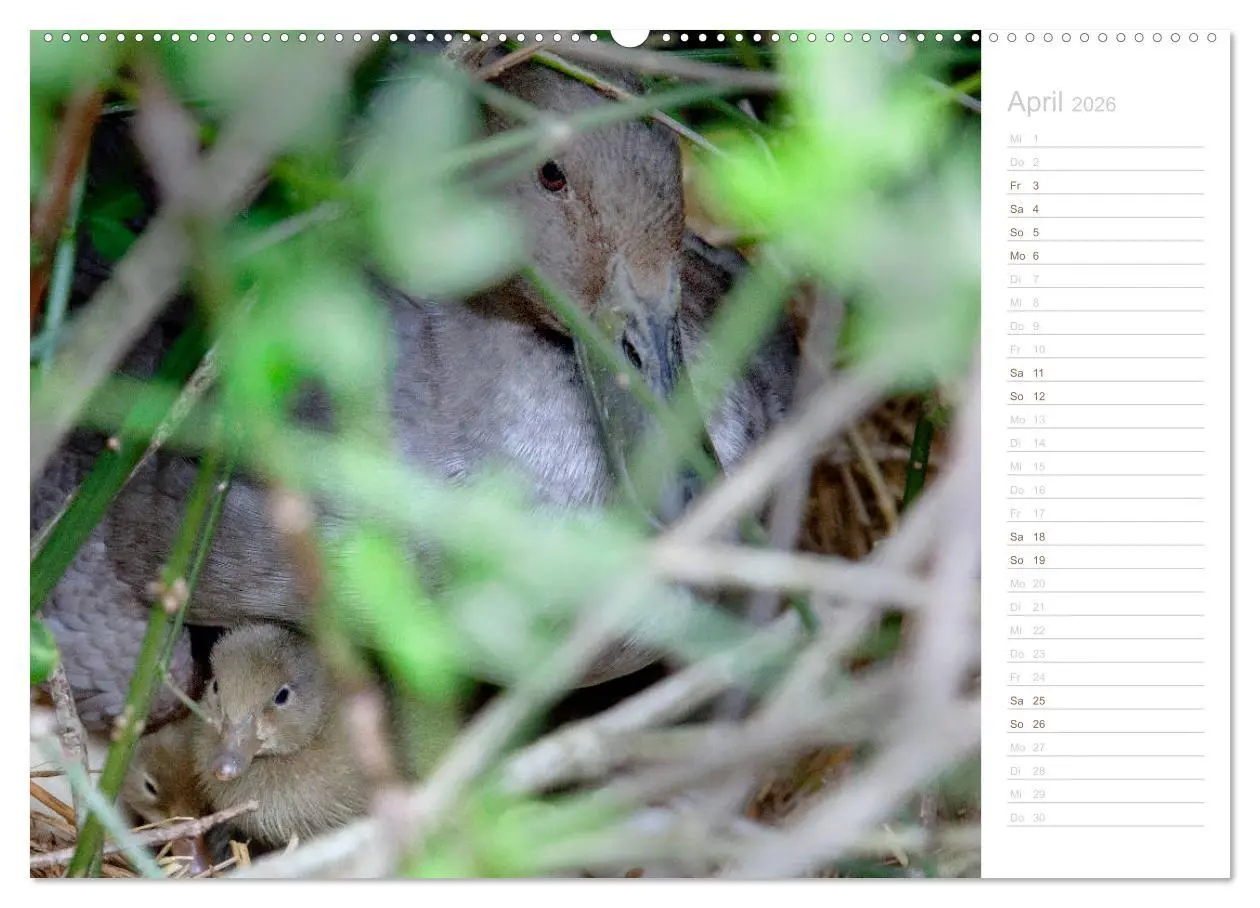Select the date row Mi 1
Screen dimensions: 1260x908
pos(1105,138)
